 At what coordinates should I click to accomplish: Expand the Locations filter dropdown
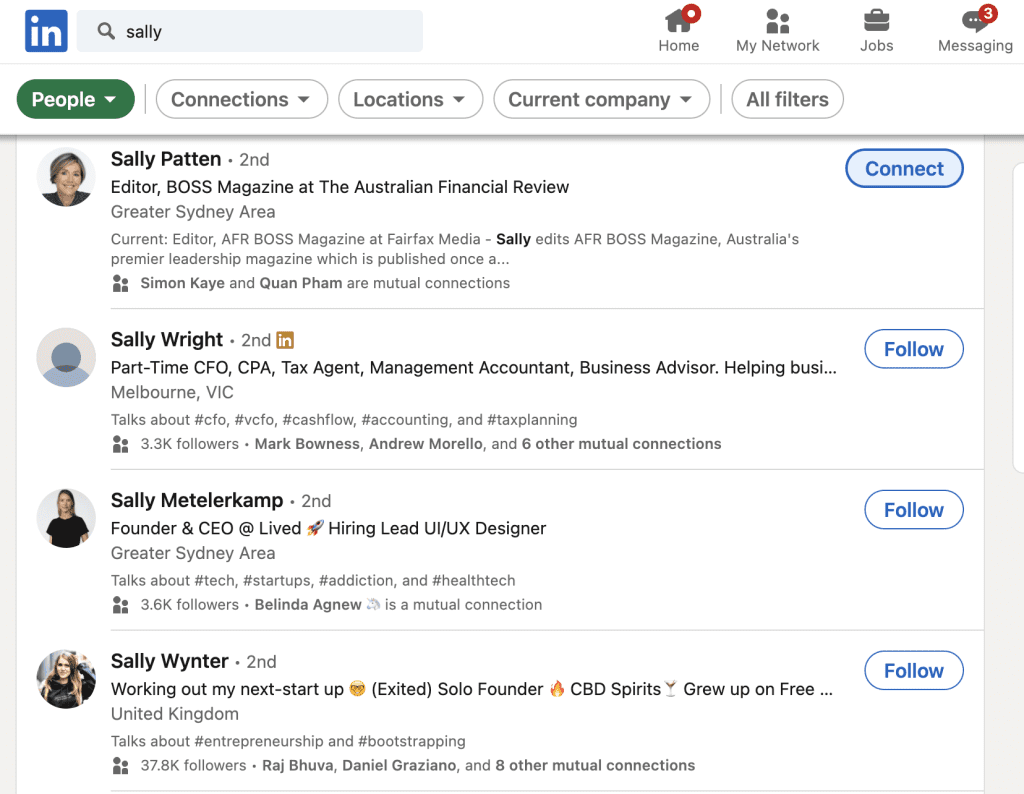410,99
